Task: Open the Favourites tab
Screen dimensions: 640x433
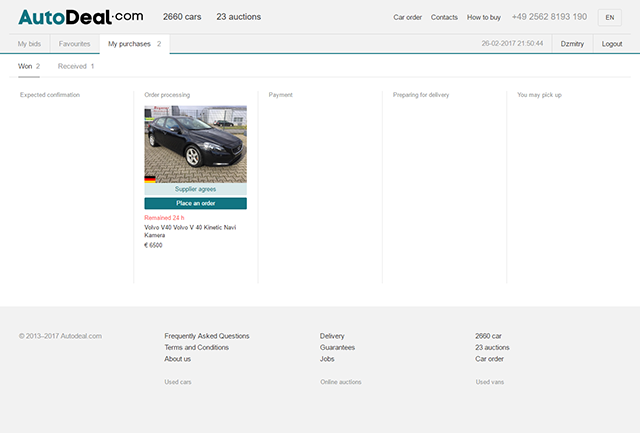Action: (x=74, y=44)
